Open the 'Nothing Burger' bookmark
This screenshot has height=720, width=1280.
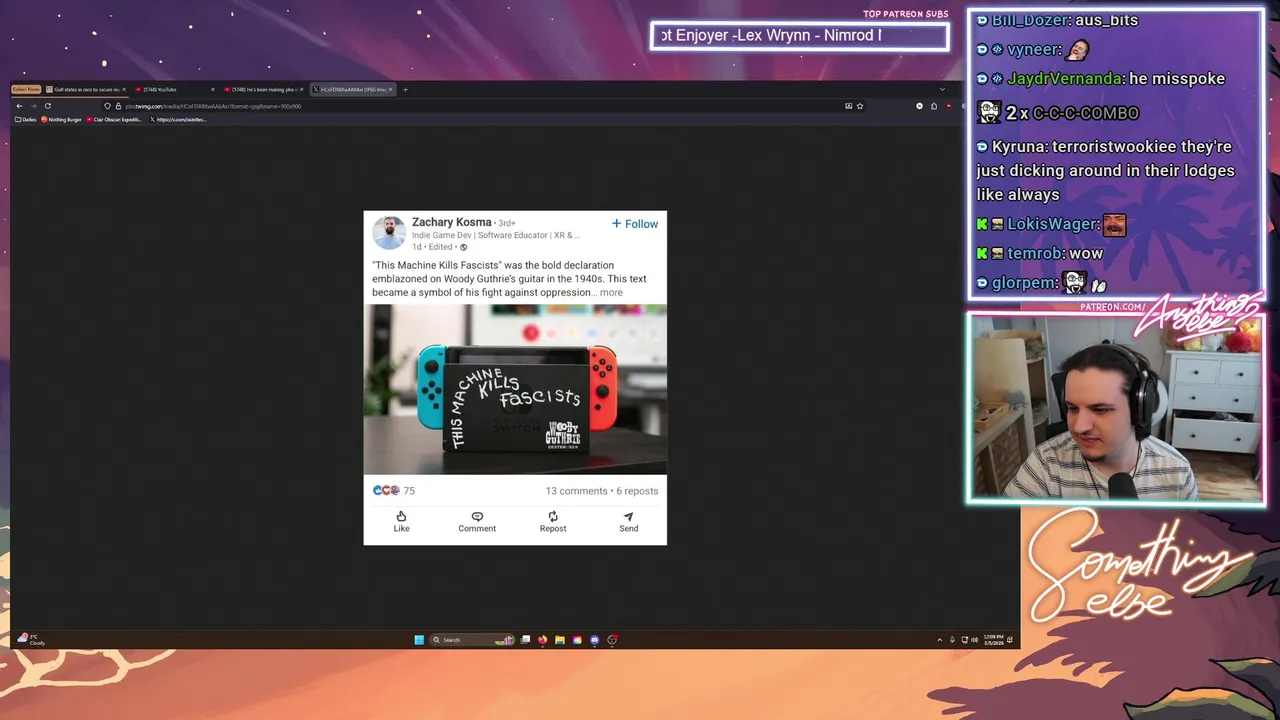pos(61,120)
